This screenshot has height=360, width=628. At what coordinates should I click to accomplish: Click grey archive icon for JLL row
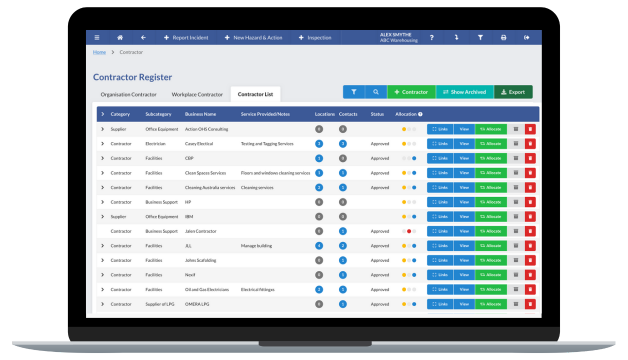click(x=516, y=245)
